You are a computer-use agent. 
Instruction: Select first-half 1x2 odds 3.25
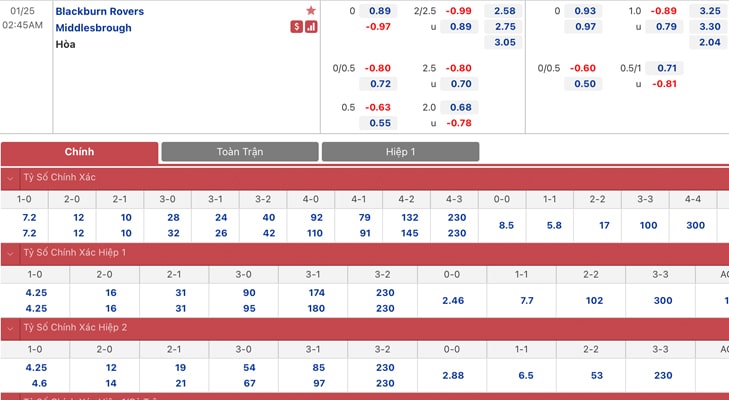pos(709,11)
